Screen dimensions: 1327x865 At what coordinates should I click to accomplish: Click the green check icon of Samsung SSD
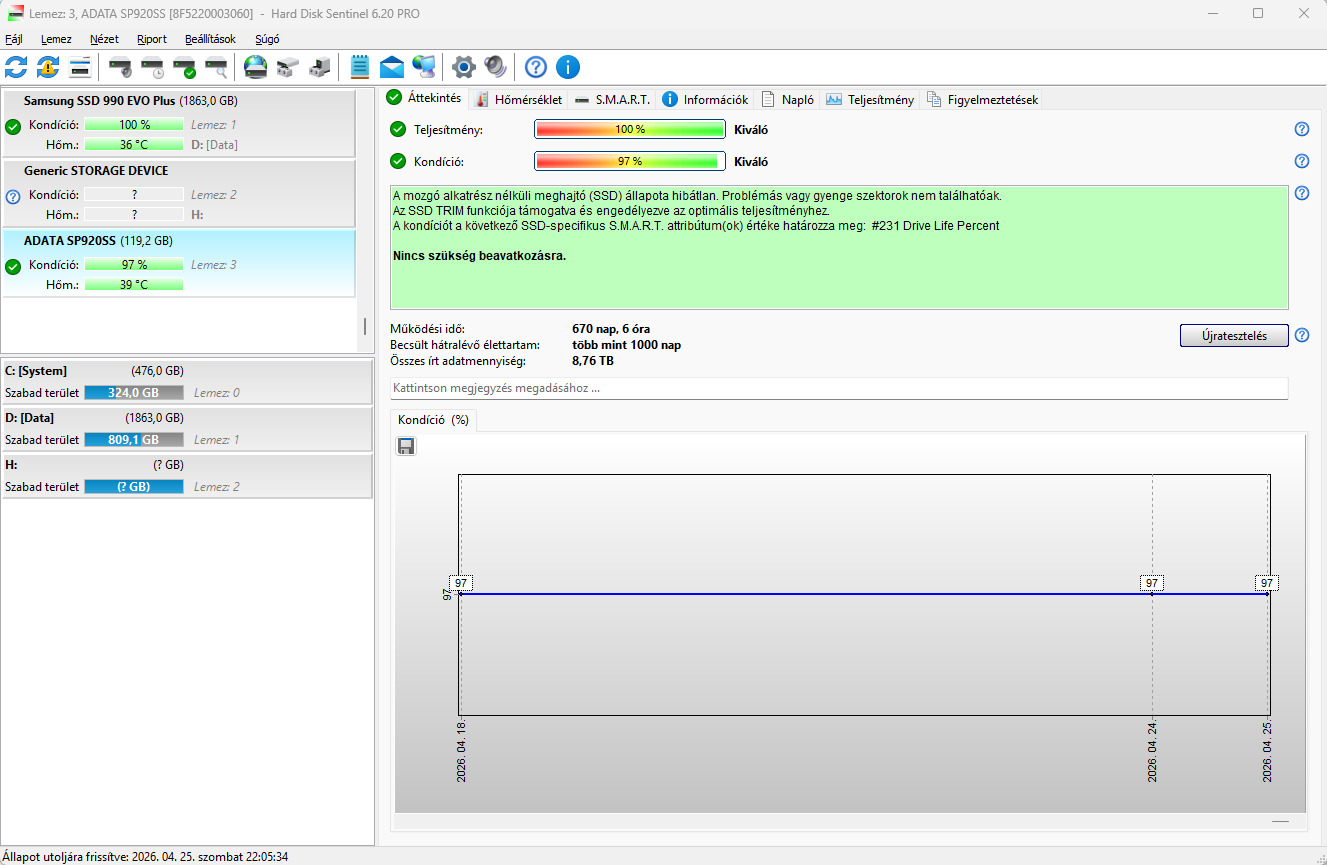[13, 126]
